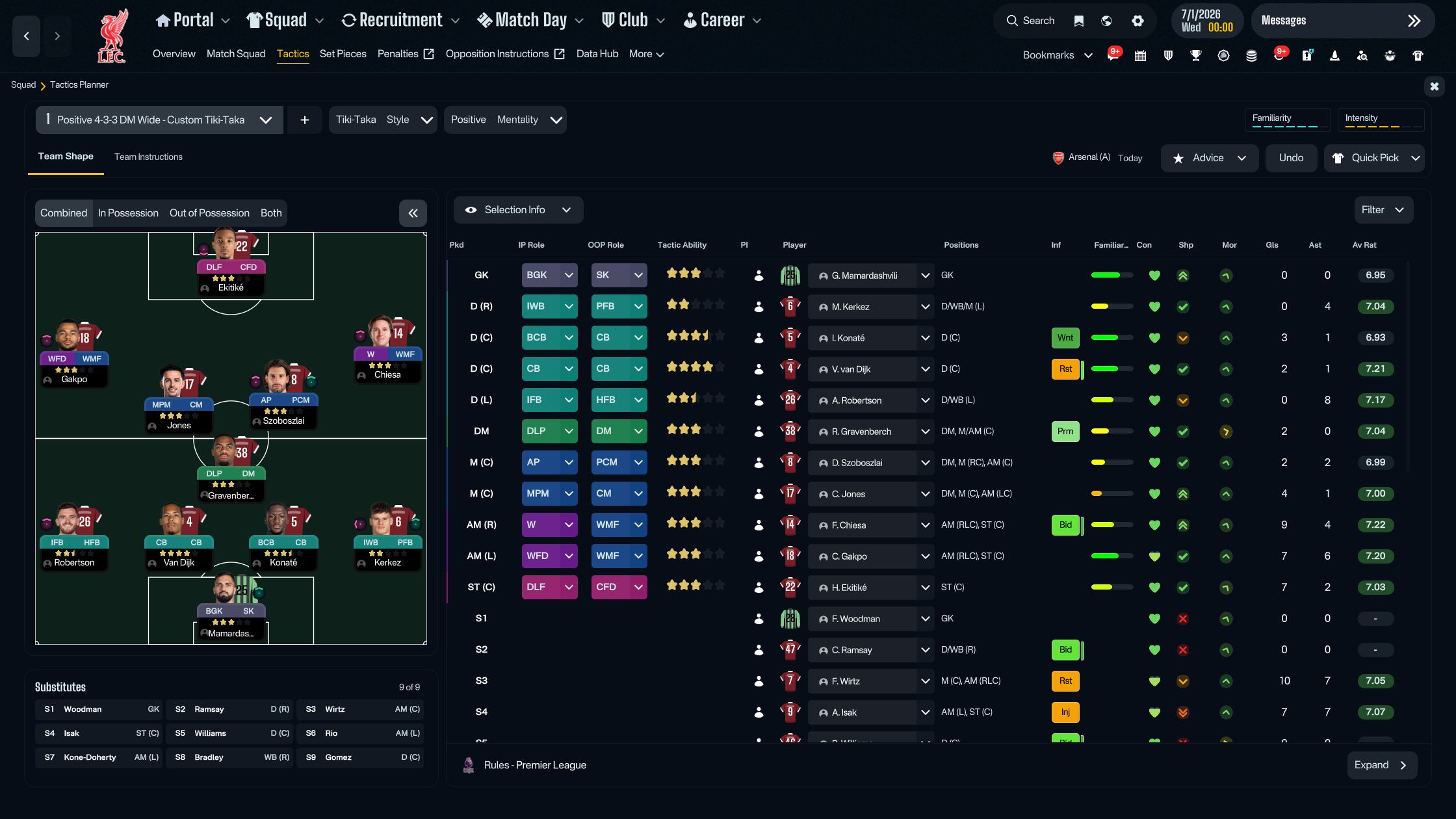Select the Both pitch view option
Viewport: 1456px width, 819px height.
(x=270, y=213)
